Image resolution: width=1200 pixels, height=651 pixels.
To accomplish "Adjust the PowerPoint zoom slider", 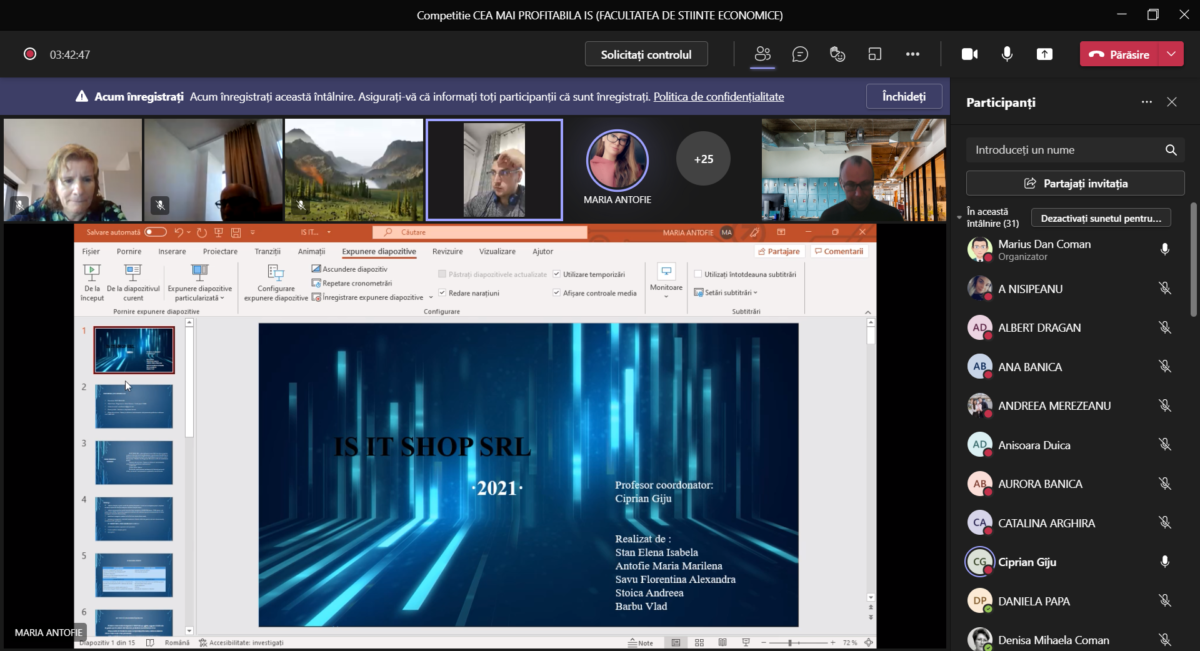I will [x=790, y=642].
